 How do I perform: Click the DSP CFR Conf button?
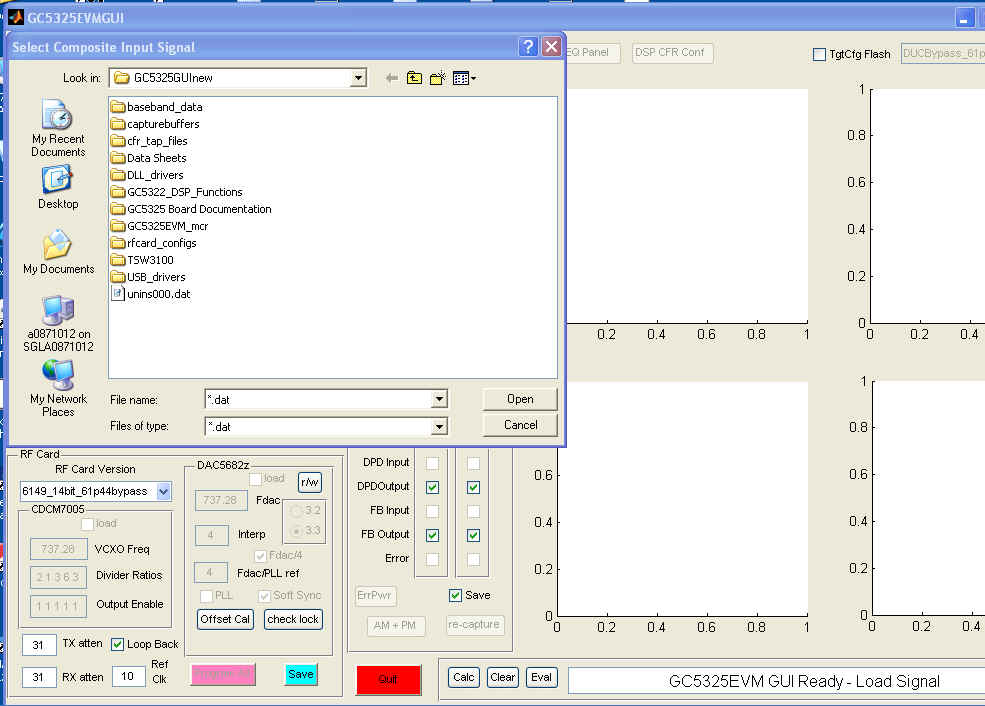tap(672, 53)
